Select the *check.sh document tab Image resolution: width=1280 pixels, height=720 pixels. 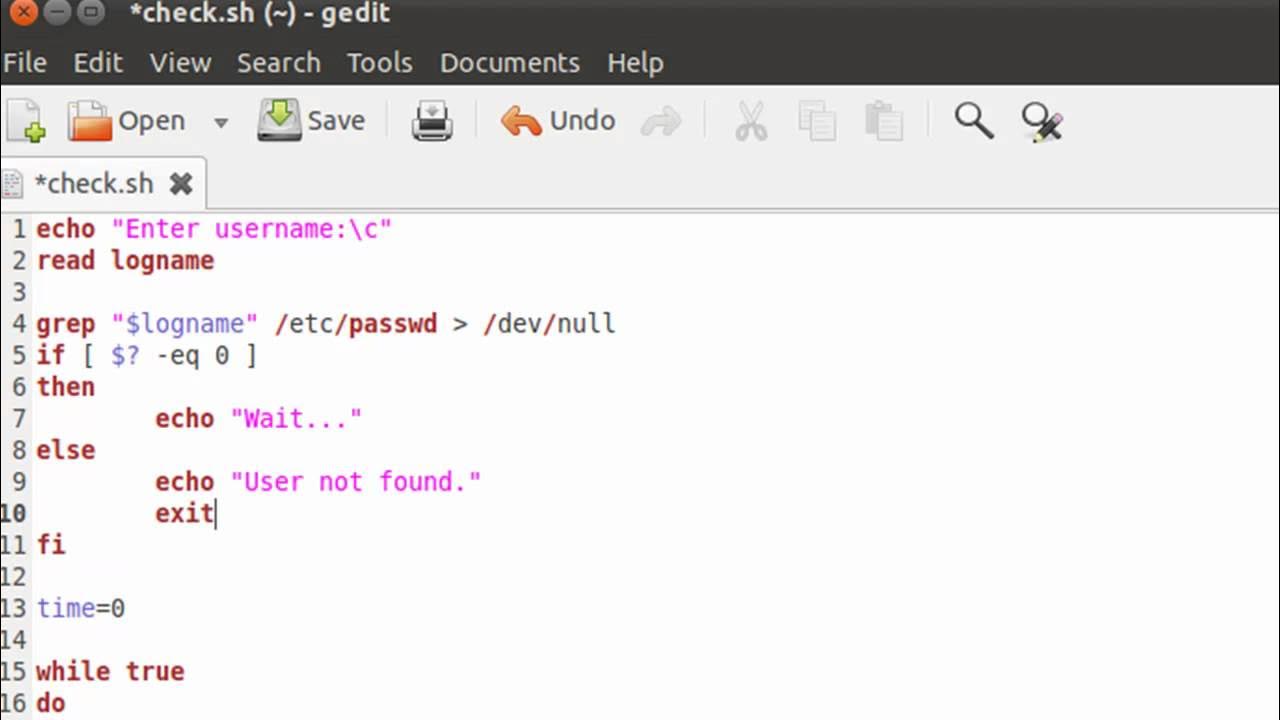pos(94,184)
